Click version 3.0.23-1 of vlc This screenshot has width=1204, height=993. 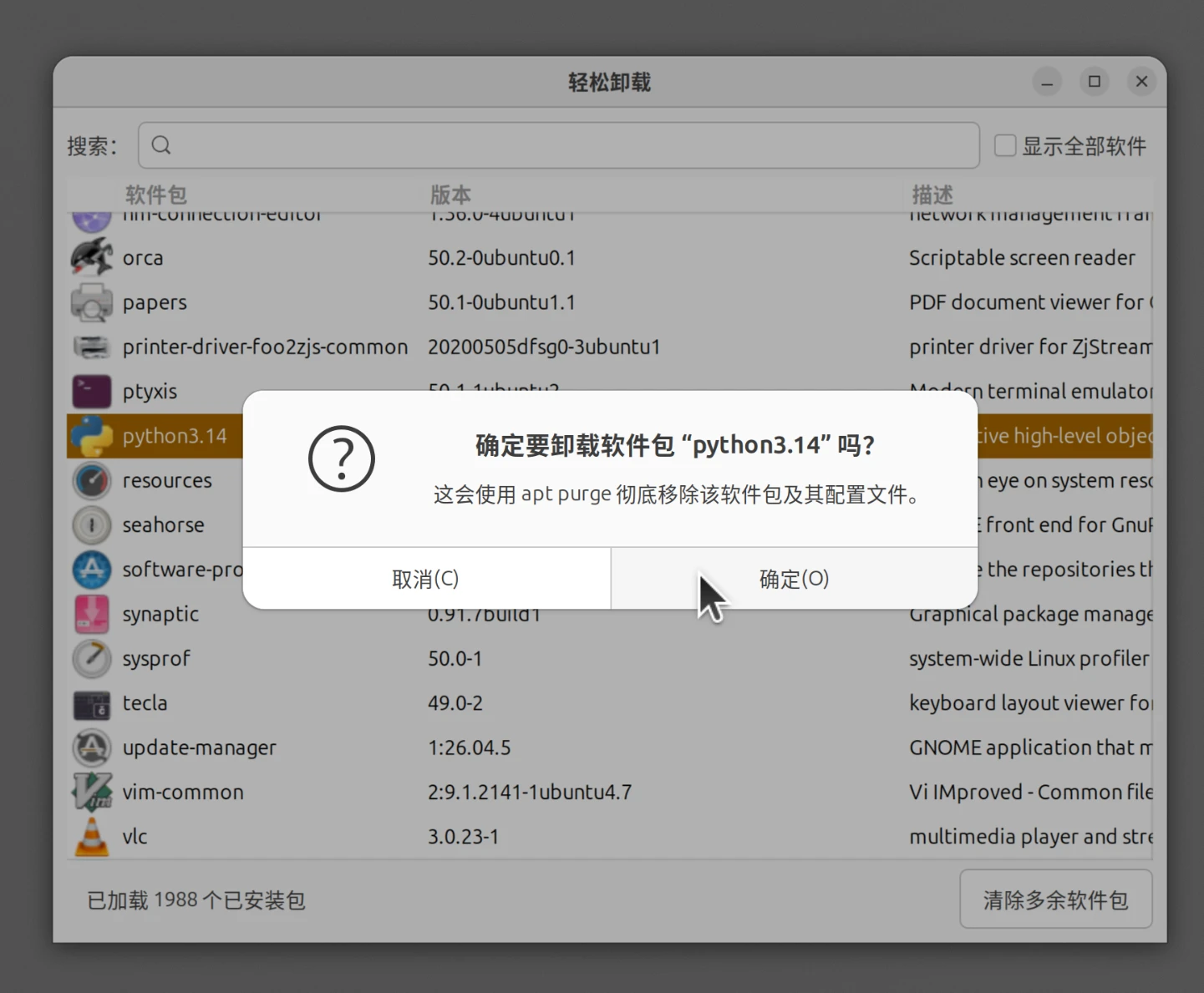463,837
